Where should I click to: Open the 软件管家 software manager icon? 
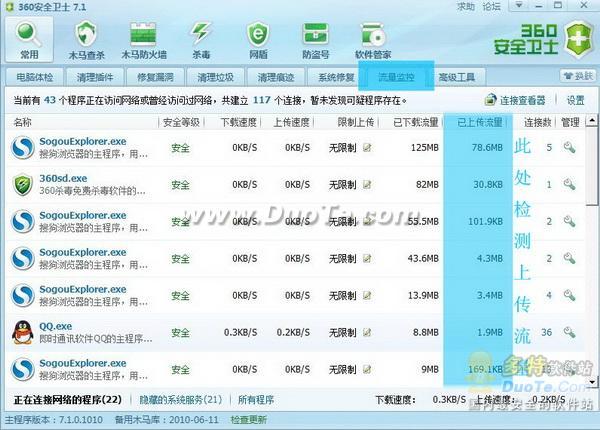tap(372, 35)
